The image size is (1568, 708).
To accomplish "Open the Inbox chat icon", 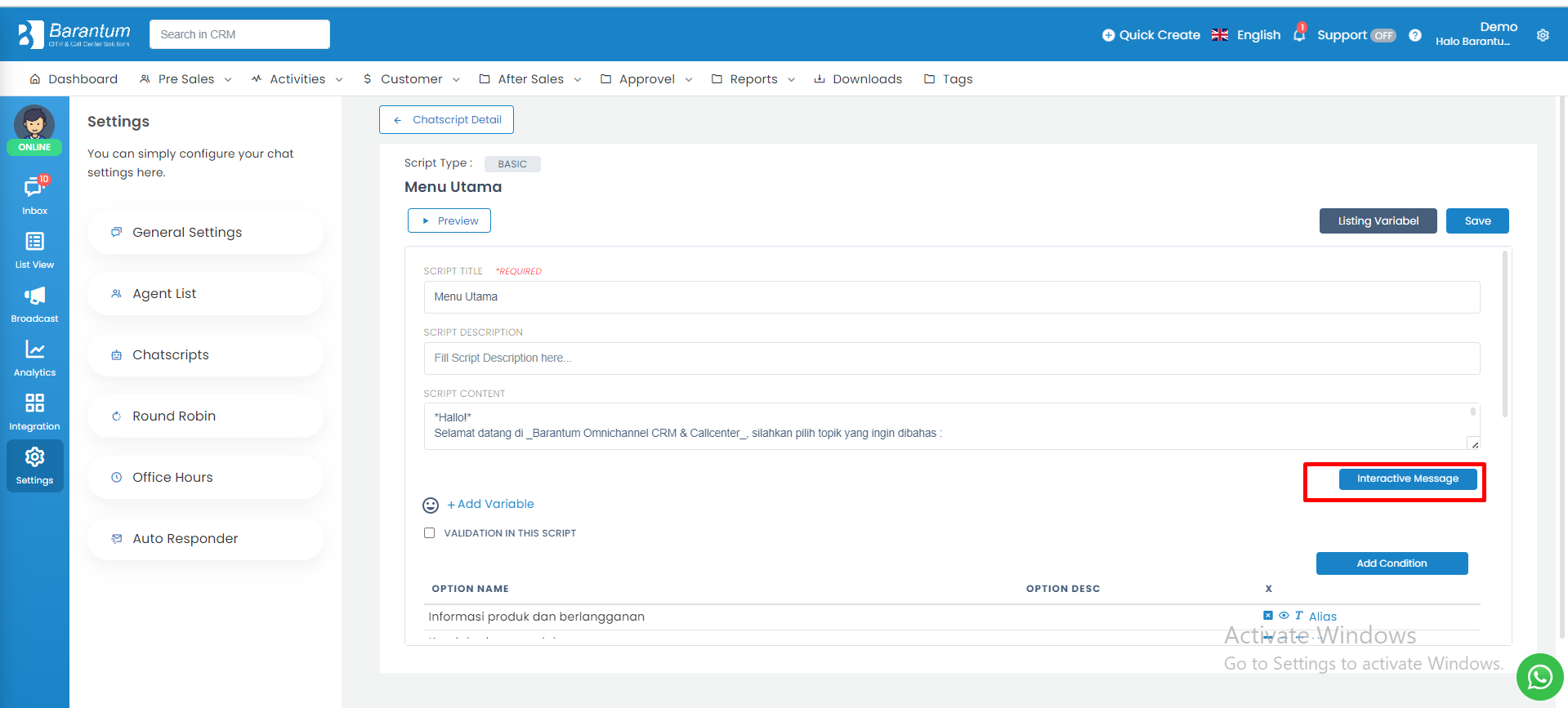I will [x=34, y=188].
